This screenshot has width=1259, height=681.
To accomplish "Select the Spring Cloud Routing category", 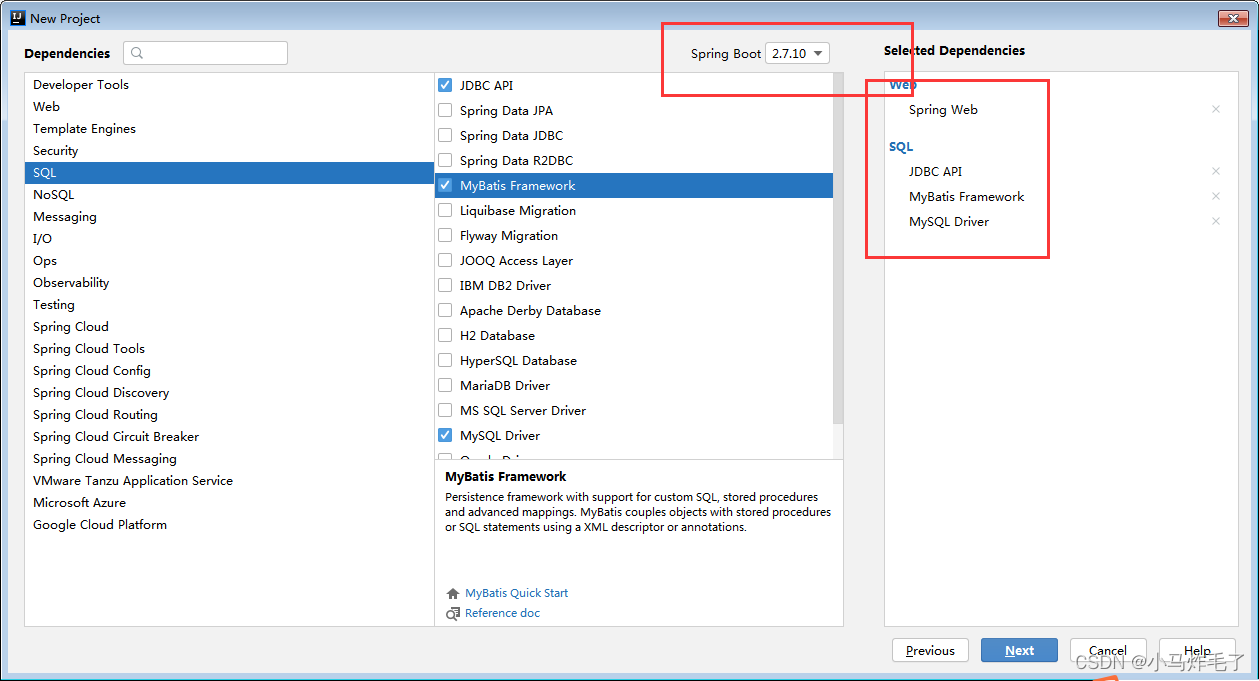I will [229, 415].
